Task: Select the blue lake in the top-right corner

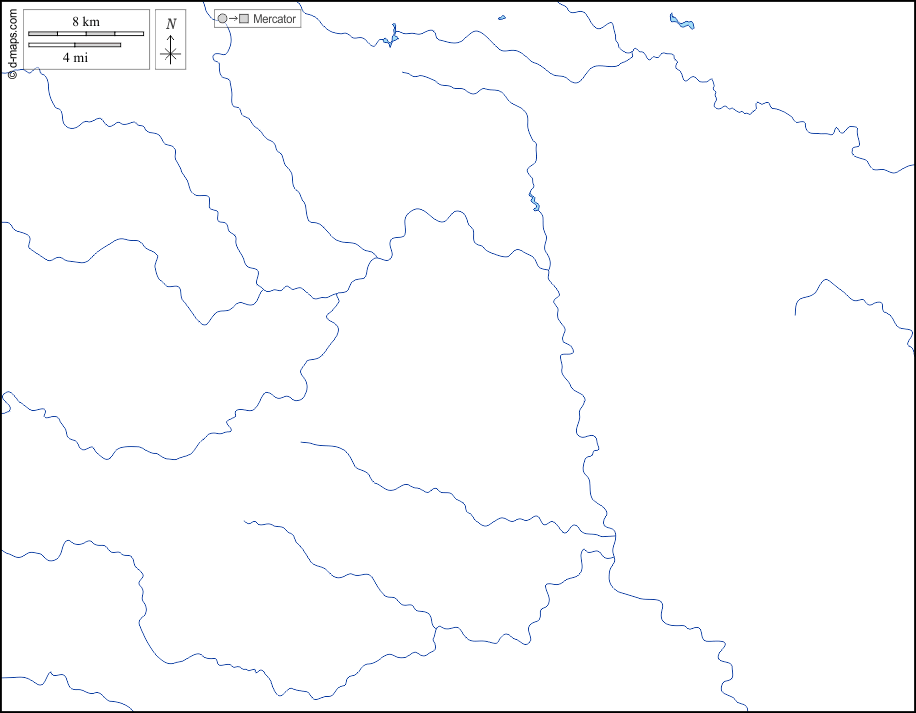Action: (x=683, y=22)
